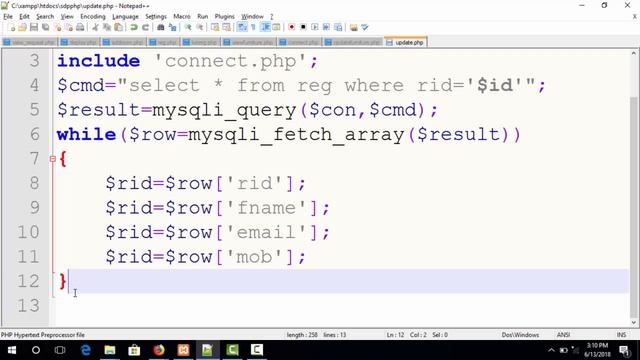This screenshot has height=360, width=640.
Task: Click the $cmd select query line
Action: click(x=301, y=86)
